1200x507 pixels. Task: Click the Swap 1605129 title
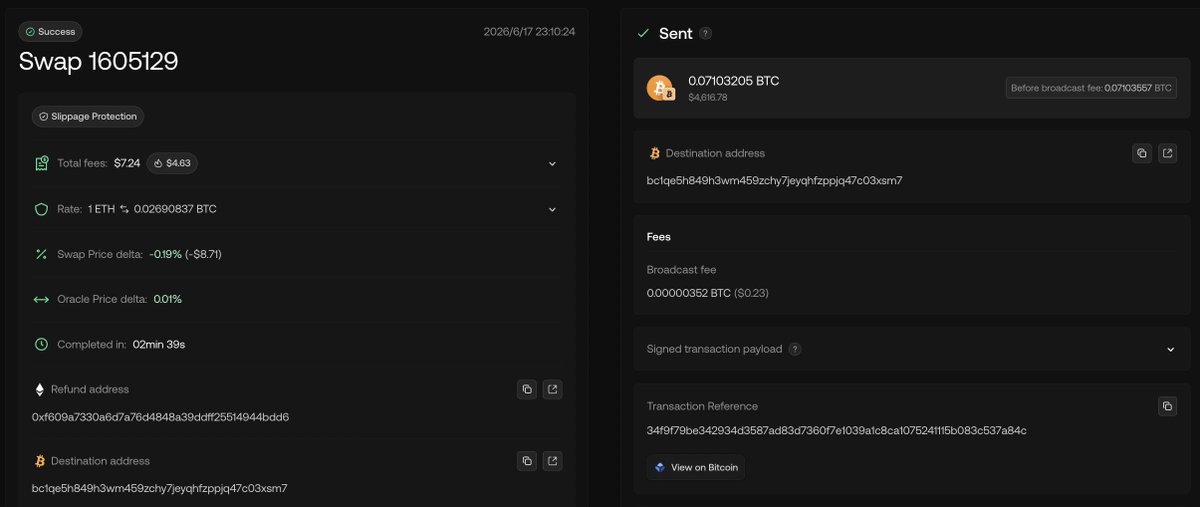[x=98, y=61]
